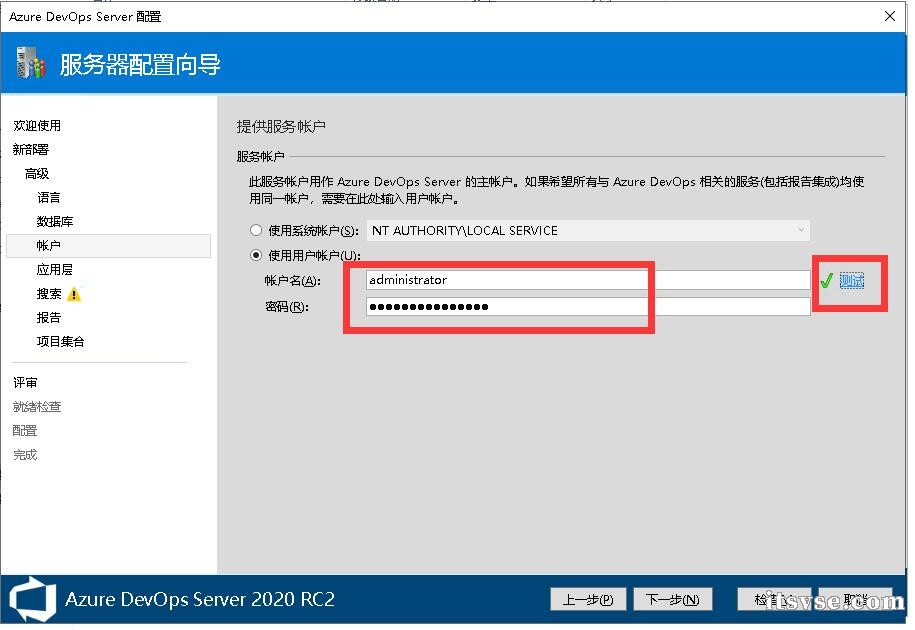Click the 服务帐户 section label

coord(260,156)
